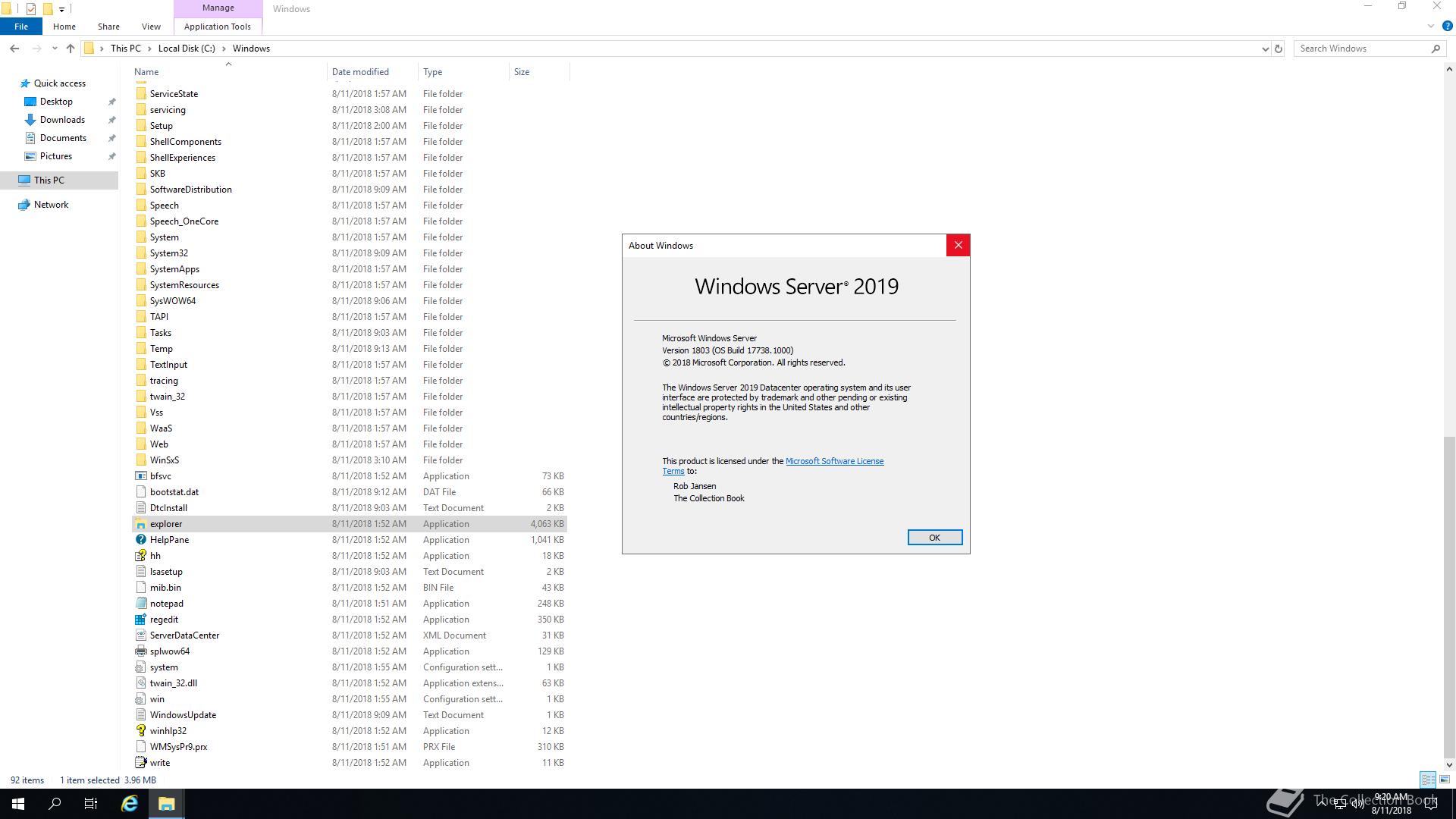Expand Local Disk (C:) breadcrumb chevron
Image resolution: width=1456 pixels, height=819 pixels.
(224, 49)
